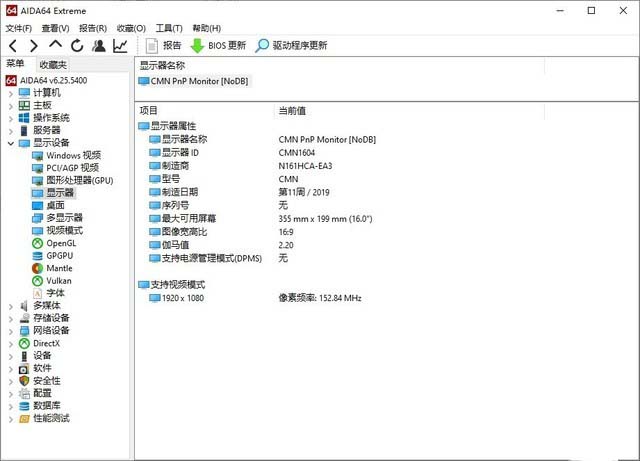Viewport: 640px width, 461px height.
Task: Select the 1920 x 1080 video mode row
Action: pos(256,298)
